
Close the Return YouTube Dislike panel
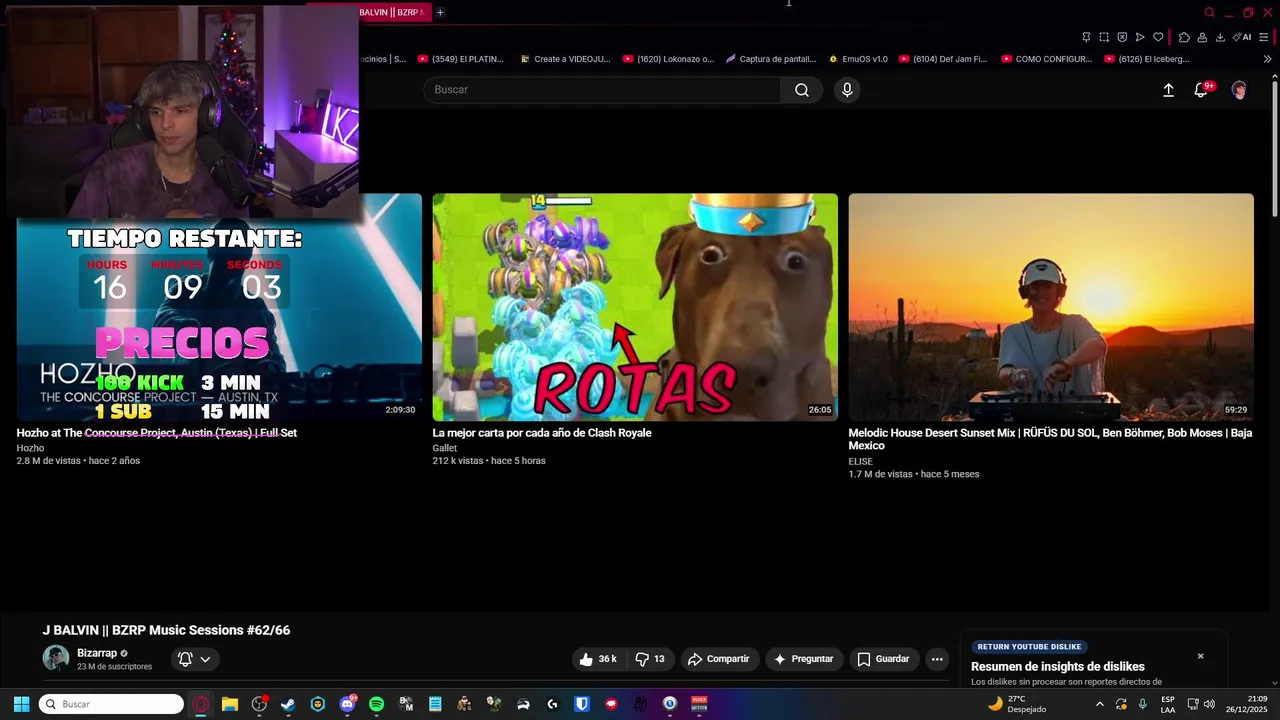coord(1201,656)
